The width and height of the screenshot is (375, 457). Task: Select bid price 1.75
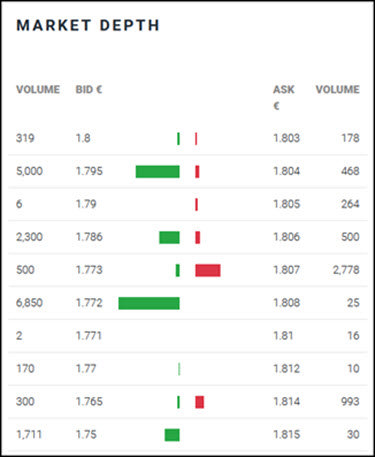coord(86,434)
